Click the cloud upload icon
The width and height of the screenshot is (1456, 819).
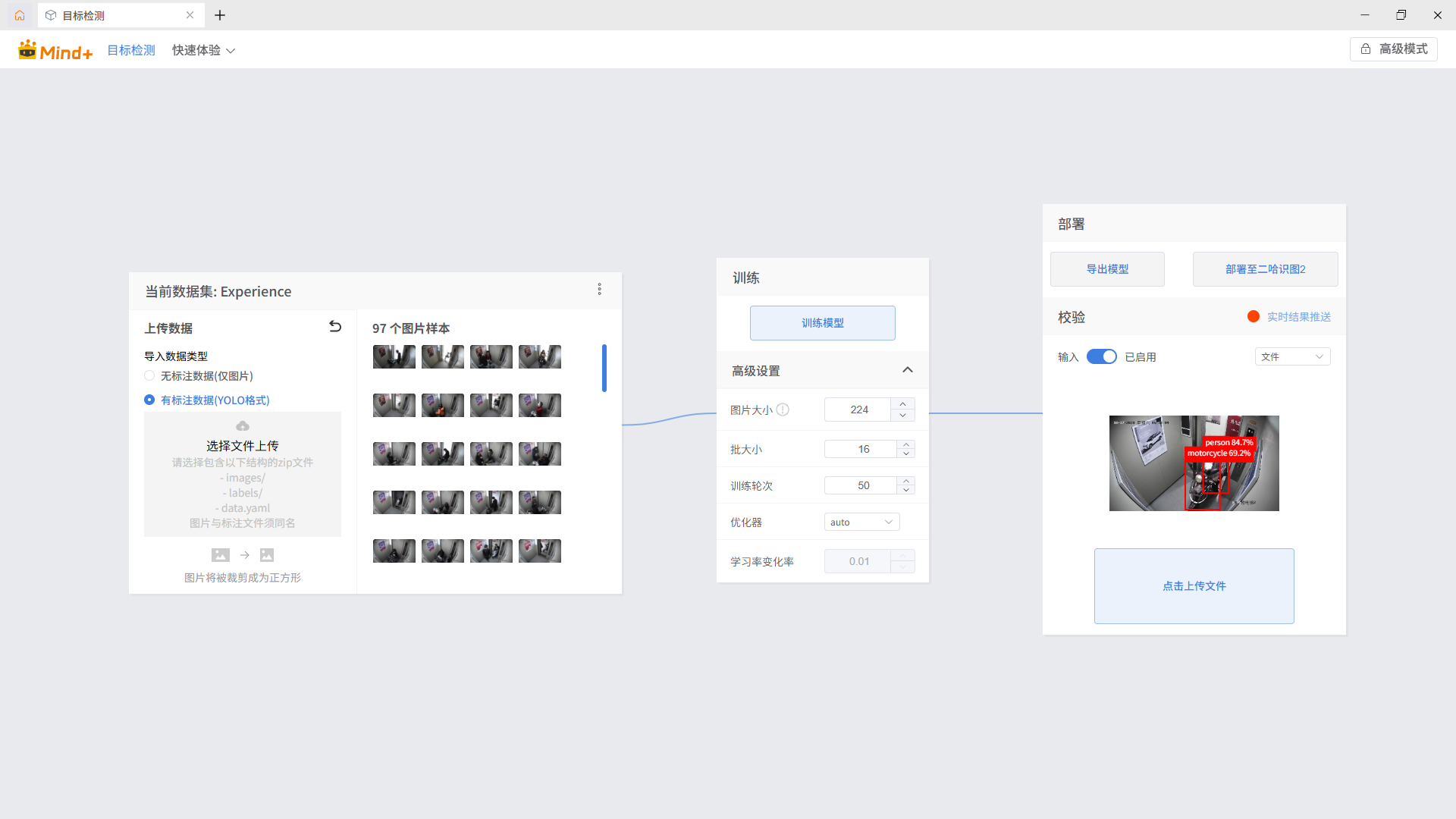tap(243, 426)
